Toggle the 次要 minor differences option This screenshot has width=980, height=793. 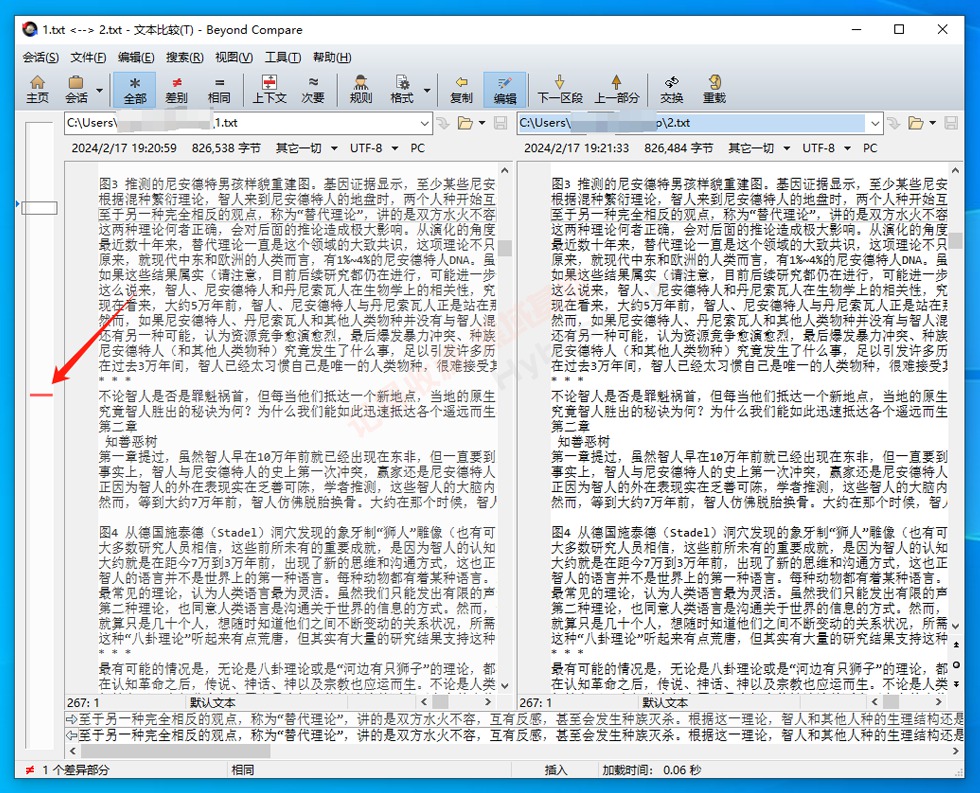pos(313,89)
